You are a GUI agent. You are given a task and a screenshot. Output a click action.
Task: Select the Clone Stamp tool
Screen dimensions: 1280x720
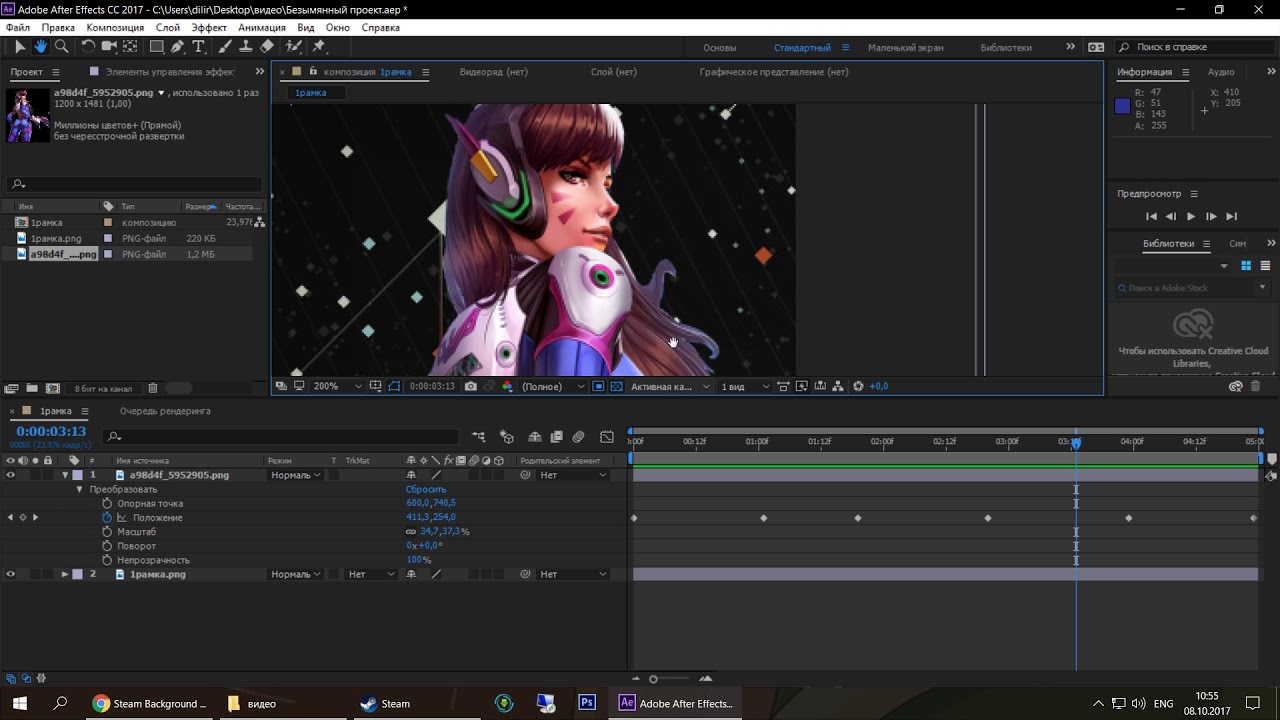click(x=246, y=46)
